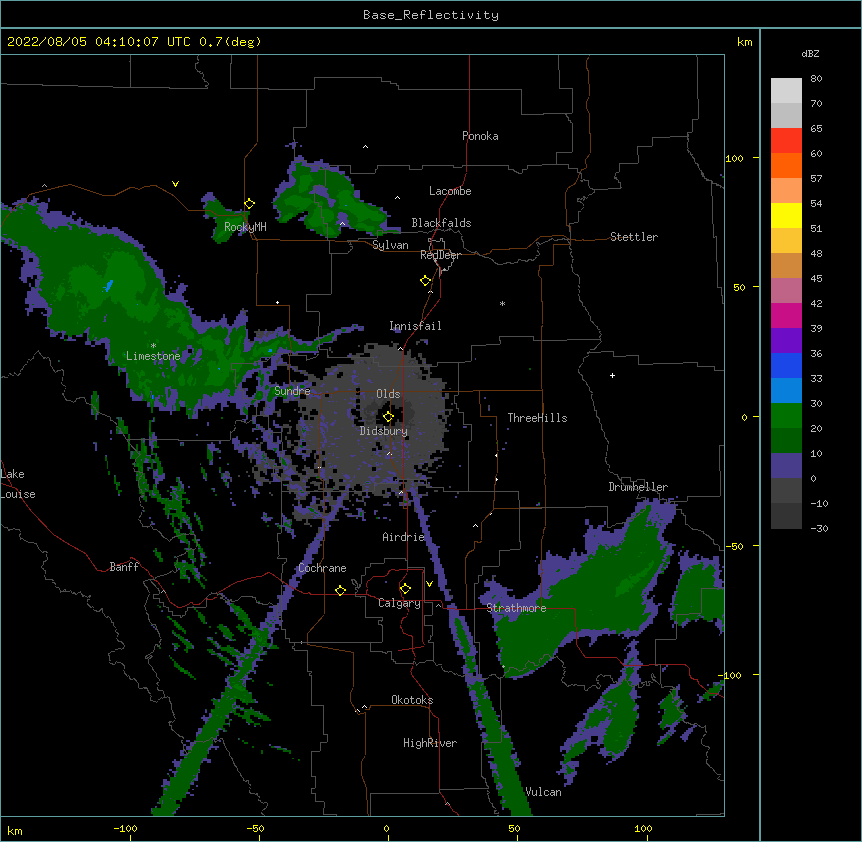Screen dimensions: 862x842
Task: Click the Olds town label
Action: [388, 394]
